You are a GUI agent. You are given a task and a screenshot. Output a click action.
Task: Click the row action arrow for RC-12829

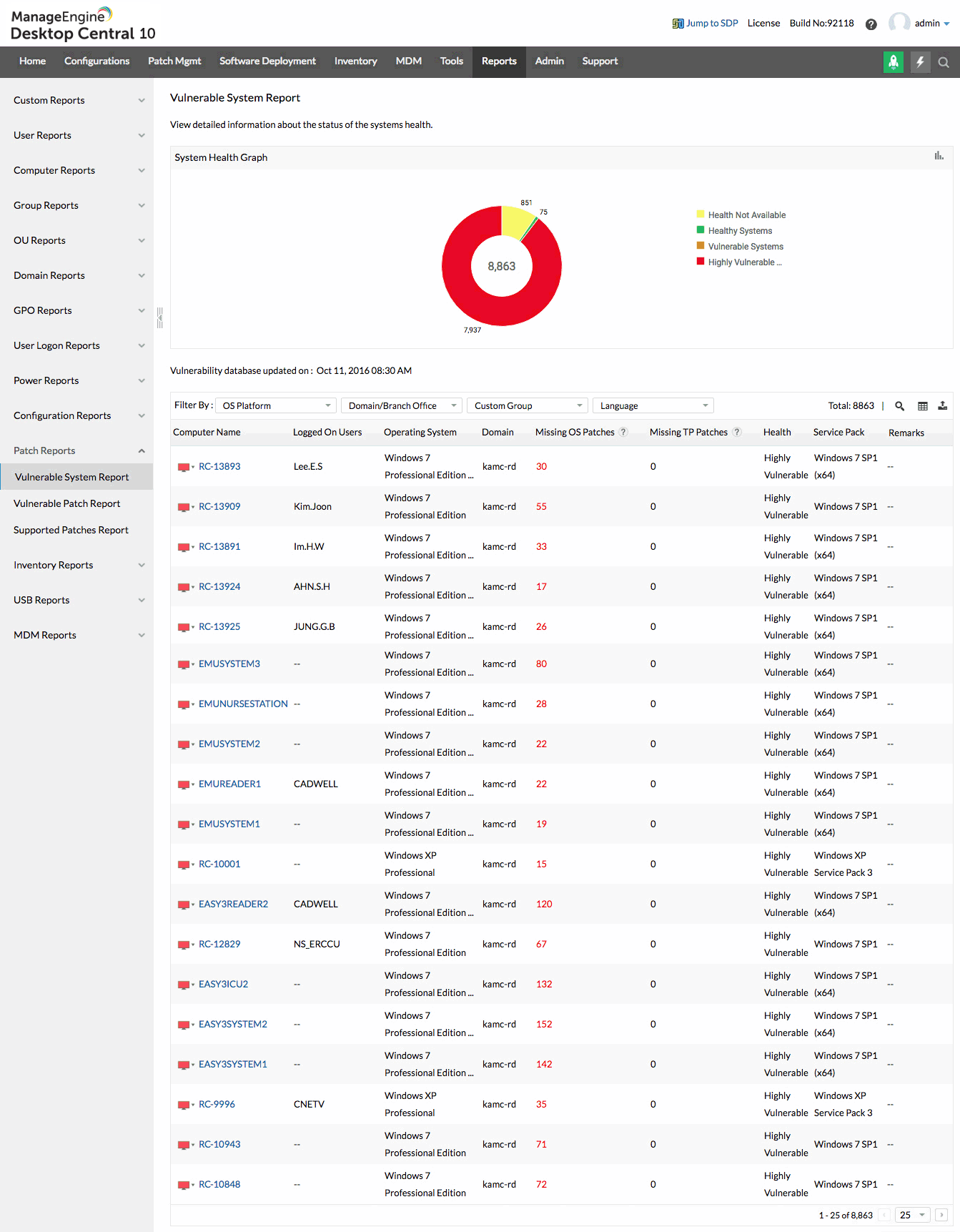click(x=193, y=945)
